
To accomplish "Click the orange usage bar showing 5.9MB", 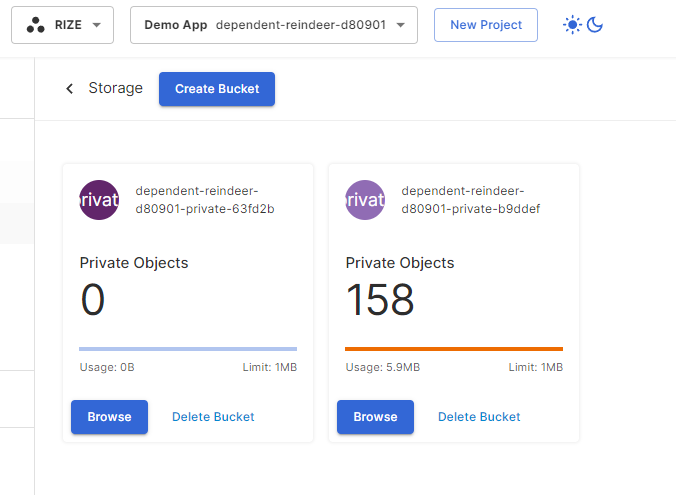I will pos(454,349).
